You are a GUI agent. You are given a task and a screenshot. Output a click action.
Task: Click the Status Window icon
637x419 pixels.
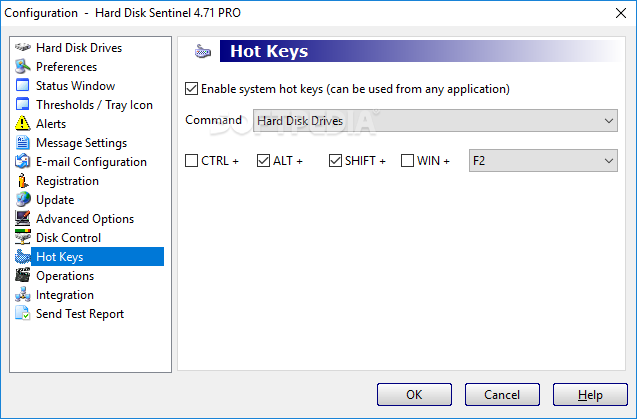coord(23,85)
